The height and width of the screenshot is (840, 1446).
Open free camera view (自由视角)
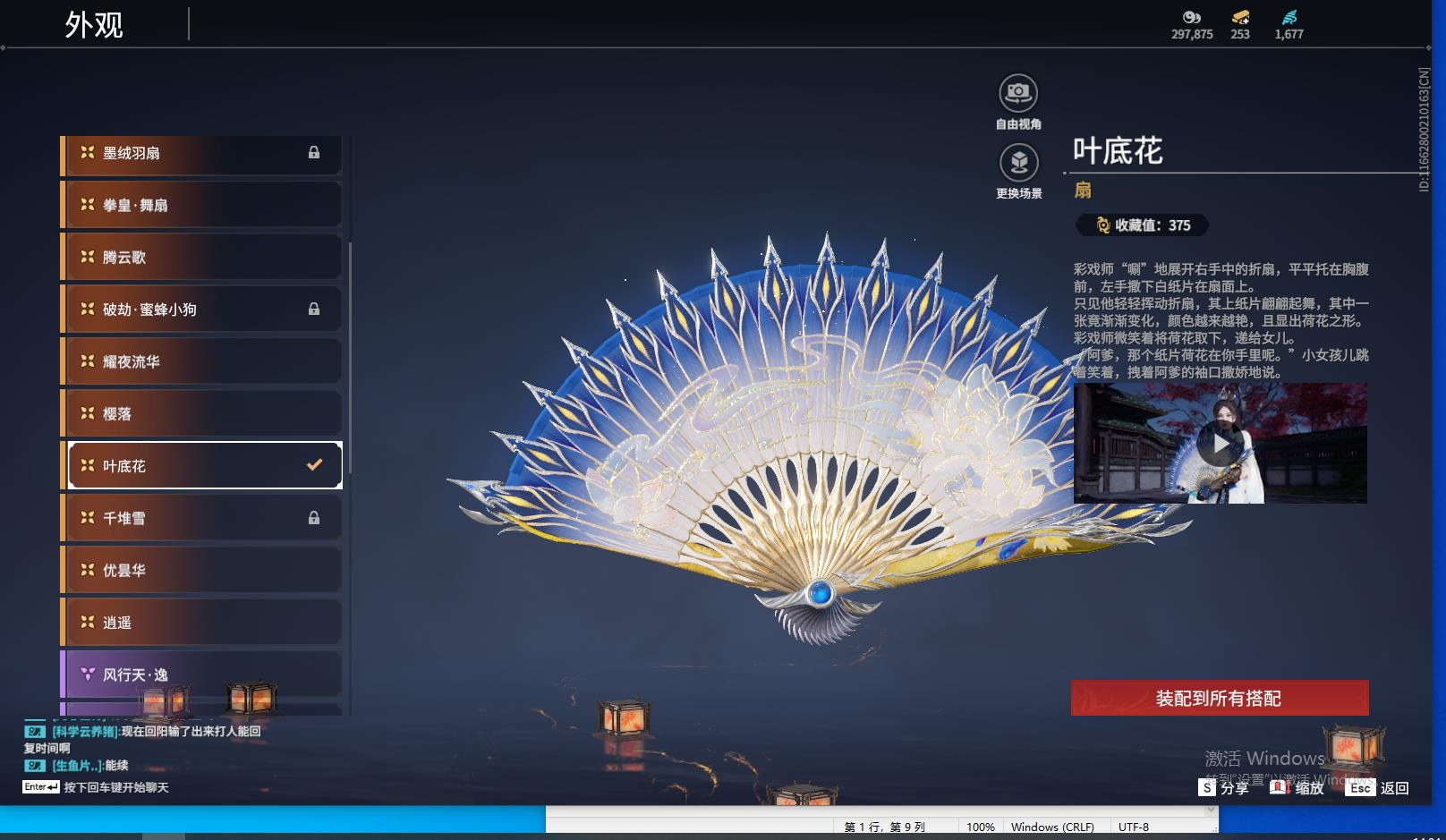(1018, 93)
